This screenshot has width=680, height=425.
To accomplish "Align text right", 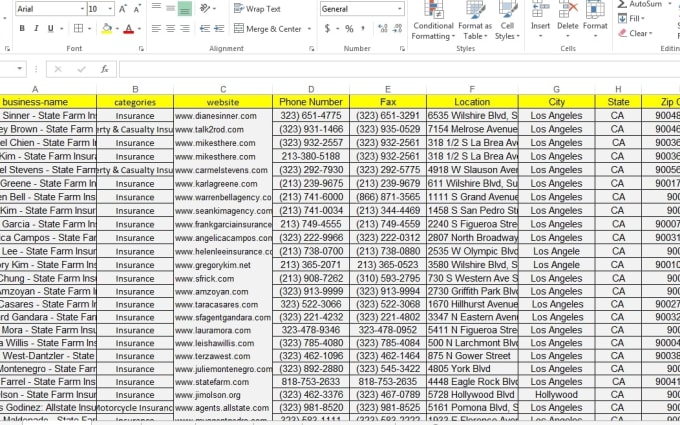I will coord(185,29).
